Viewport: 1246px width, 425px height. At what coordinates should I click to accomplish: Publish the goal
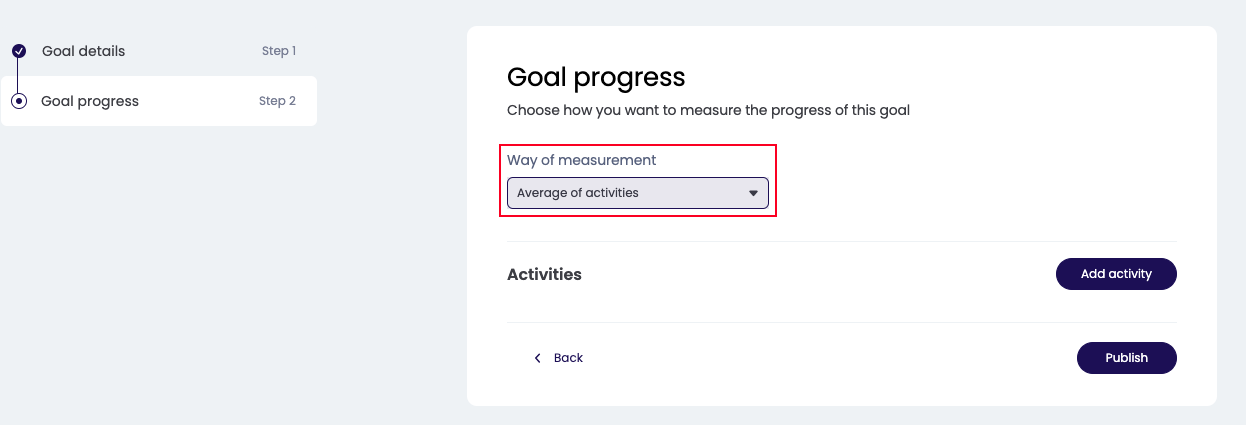click(x=1126, y=358)
